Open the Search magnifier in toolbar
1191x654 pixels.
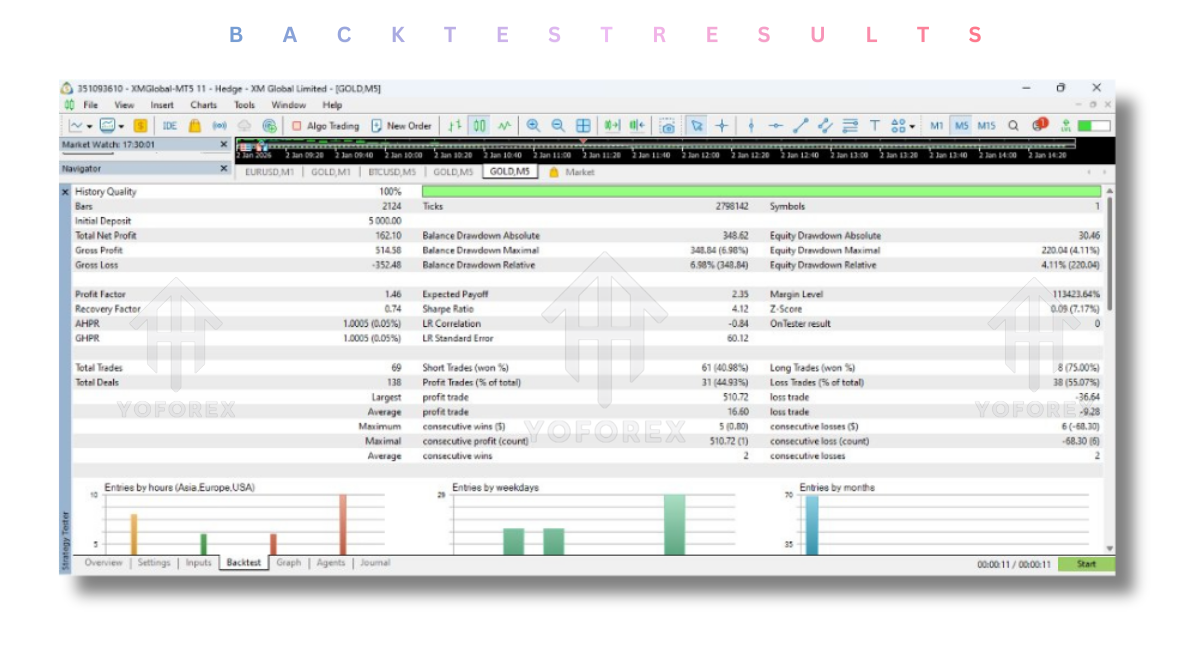[x=1013, y=126]
